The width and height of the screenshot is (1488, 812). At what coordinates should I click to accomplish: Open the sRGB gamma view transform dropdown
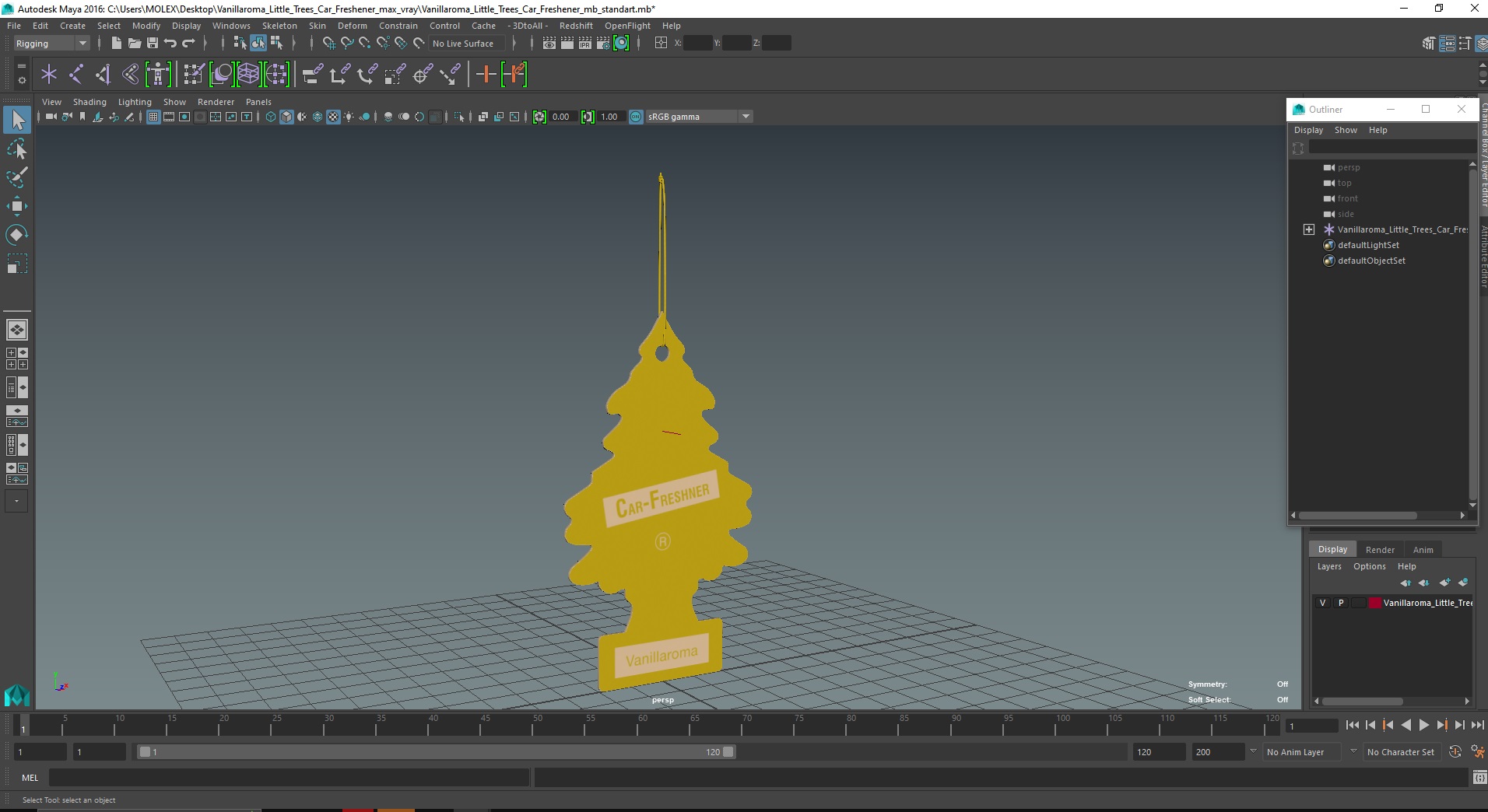click(699, 117)
